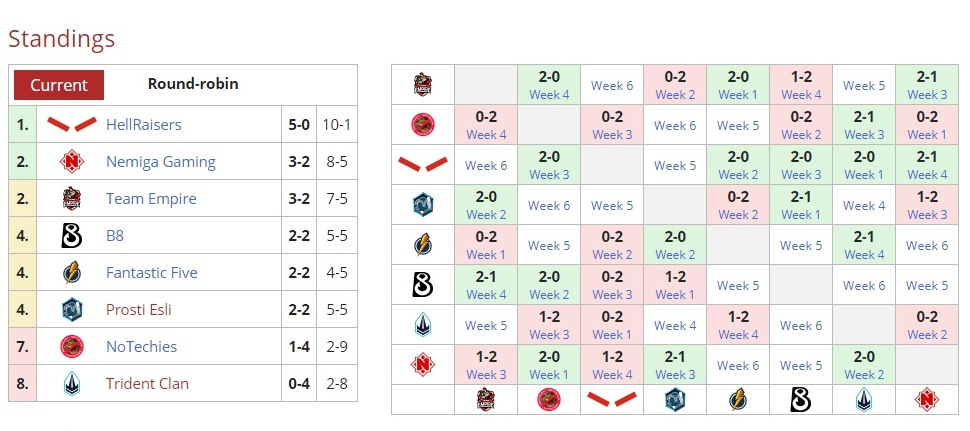Image resolution: width=970 pixels, height=431 pixels.
Task: Click the Nemiga logo in the grid's bottom-right corner
Action: [x=927, y=400]
